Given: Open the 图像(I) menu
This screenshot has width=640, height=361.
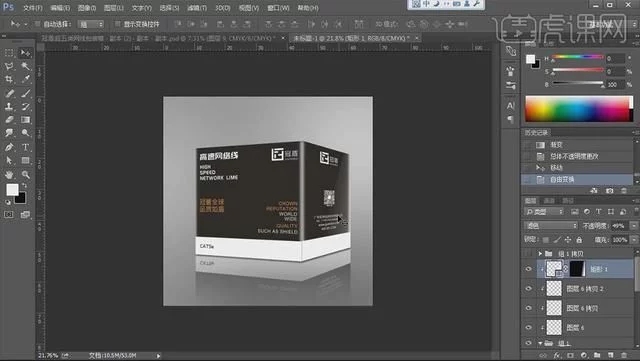Looking at the screenshot, I should coord(87,8).
